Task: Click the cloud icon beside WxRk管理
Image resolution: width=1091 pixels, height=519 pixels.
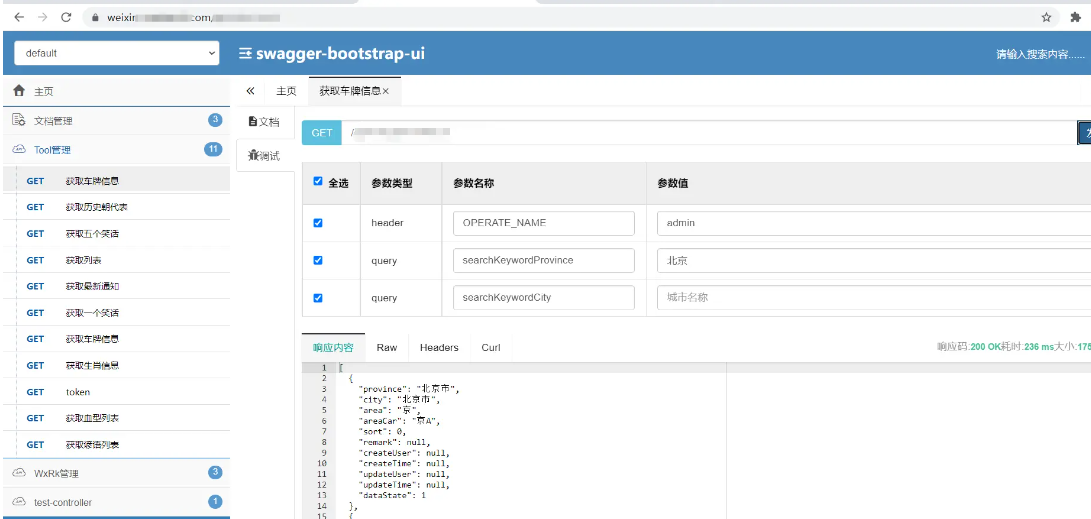Action: point(19,473)
